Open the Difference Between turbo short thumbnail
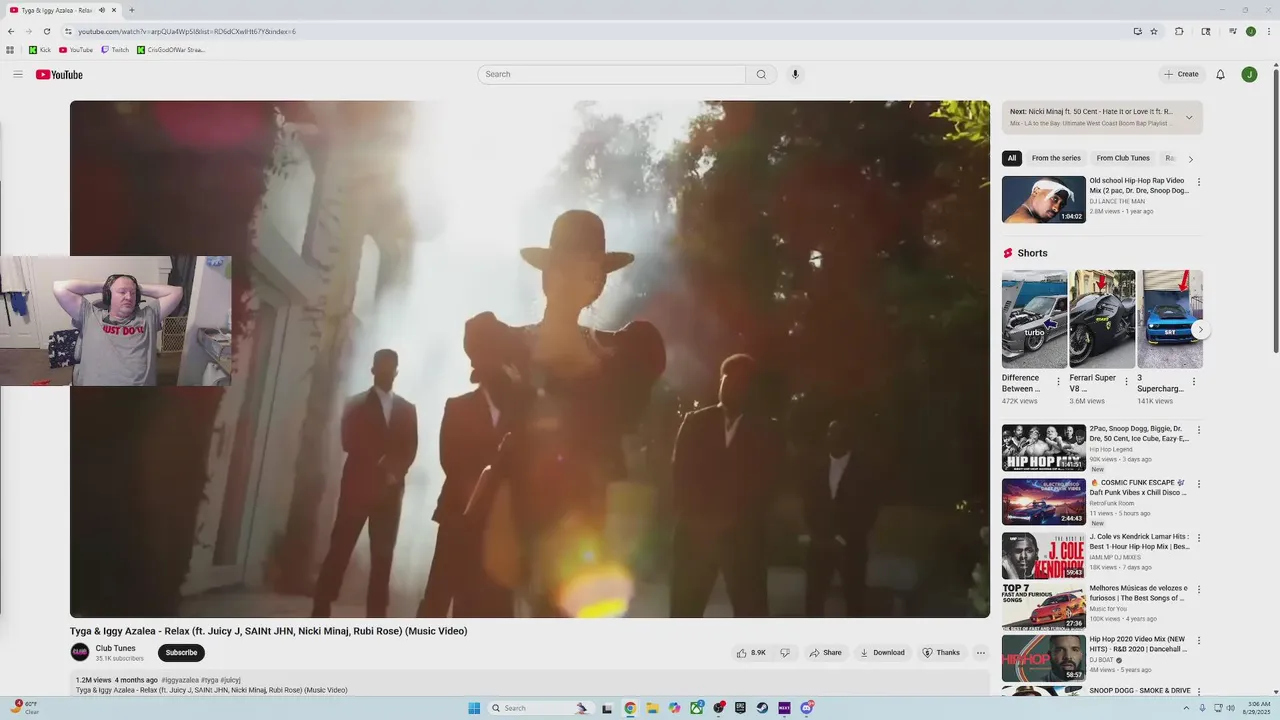1280x720 pixels. [x=1035, y=319]
